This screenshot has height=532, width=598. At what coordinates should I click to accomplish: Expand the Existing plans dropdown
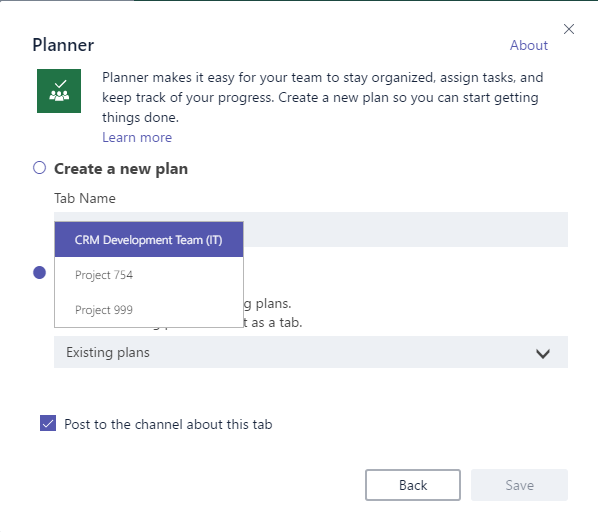click(311, 352)
